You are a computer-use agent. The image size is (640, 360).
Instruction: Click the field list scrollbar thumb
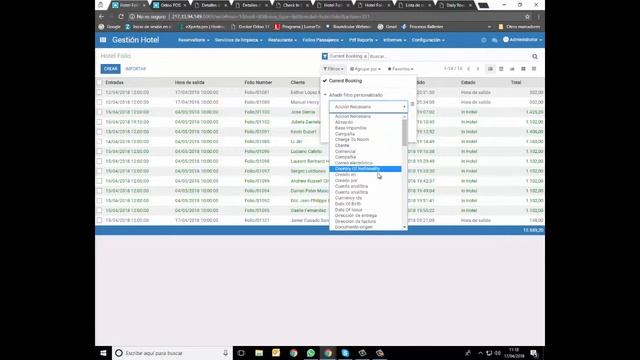tap(404, 133)
